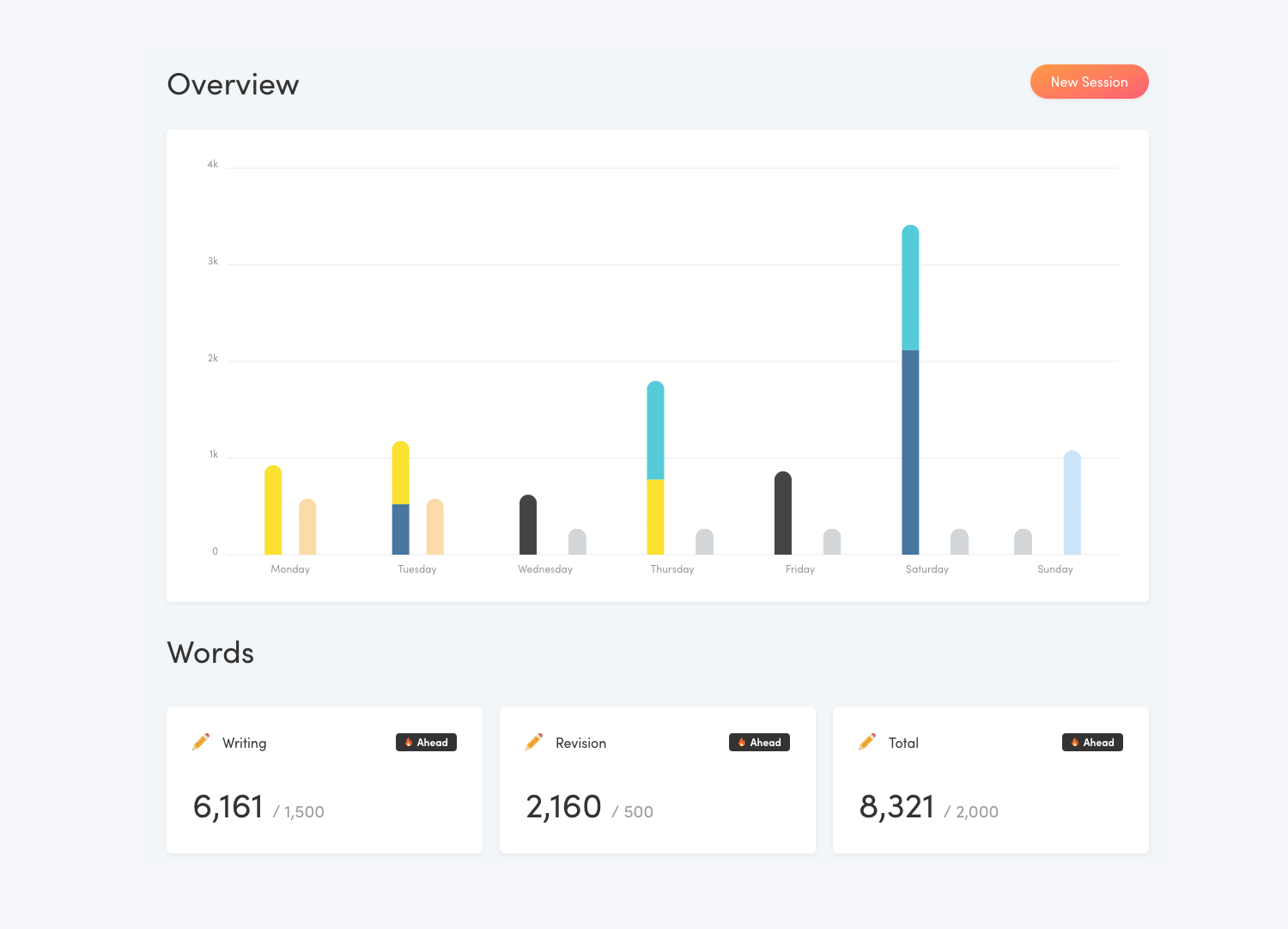Viewport: 1288px width, 929px height.
Task: Select the yellow segment of Thursday's bar
Action: [655, 517]
